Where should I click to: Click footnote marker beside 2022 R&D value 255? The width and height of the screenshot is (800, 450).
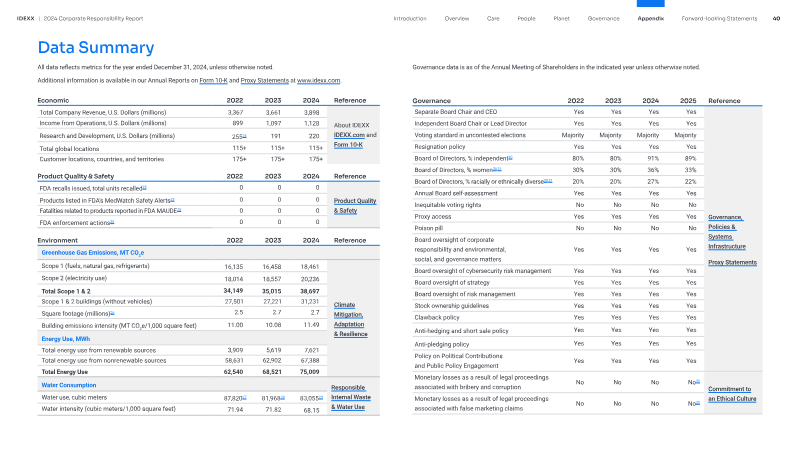click(x=244, y=137)
